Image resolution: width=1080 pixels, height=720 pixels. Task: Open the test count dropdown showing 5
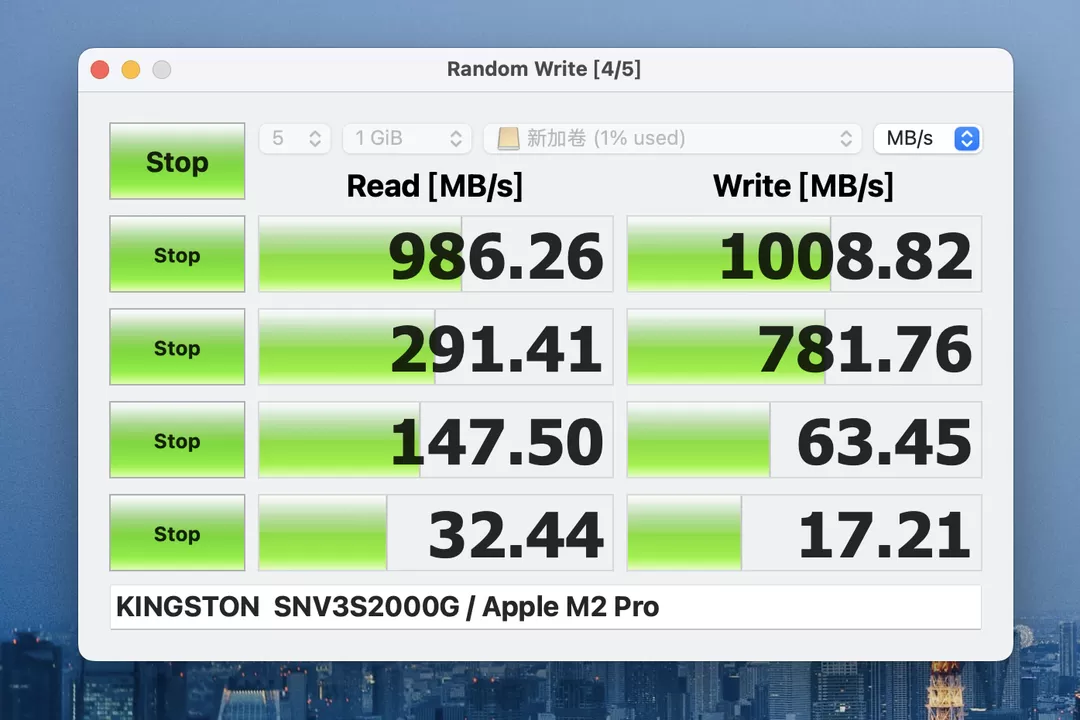point(295,138)
